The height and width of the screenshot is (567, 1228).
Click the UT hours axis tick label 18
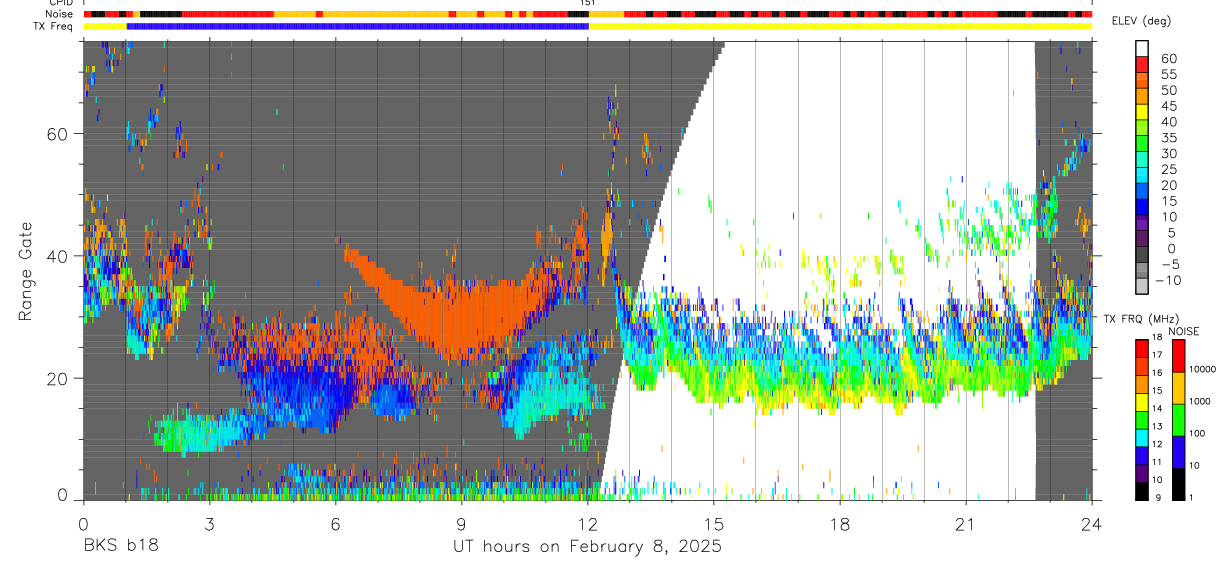[840, 524]
